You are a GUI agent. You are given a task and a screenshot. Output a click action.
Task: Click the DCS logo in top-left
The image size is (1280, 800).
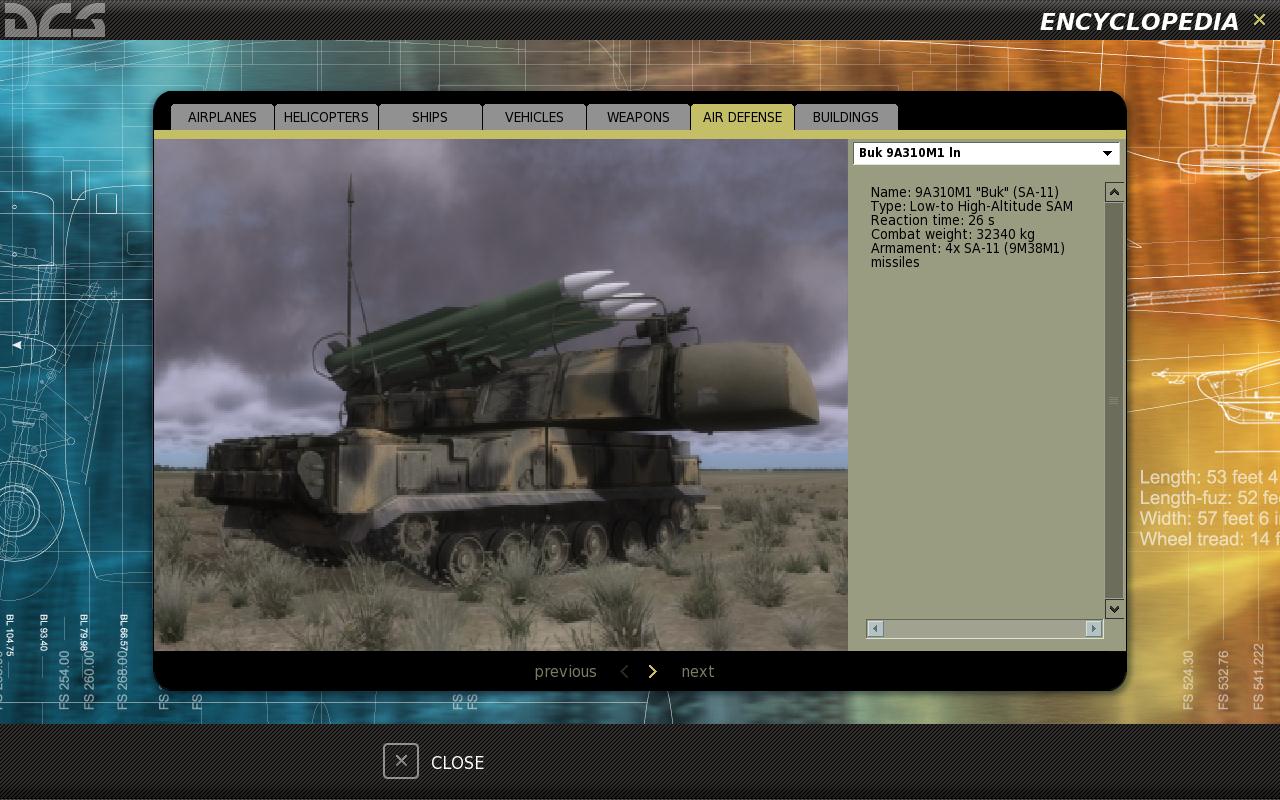(54, 20)
